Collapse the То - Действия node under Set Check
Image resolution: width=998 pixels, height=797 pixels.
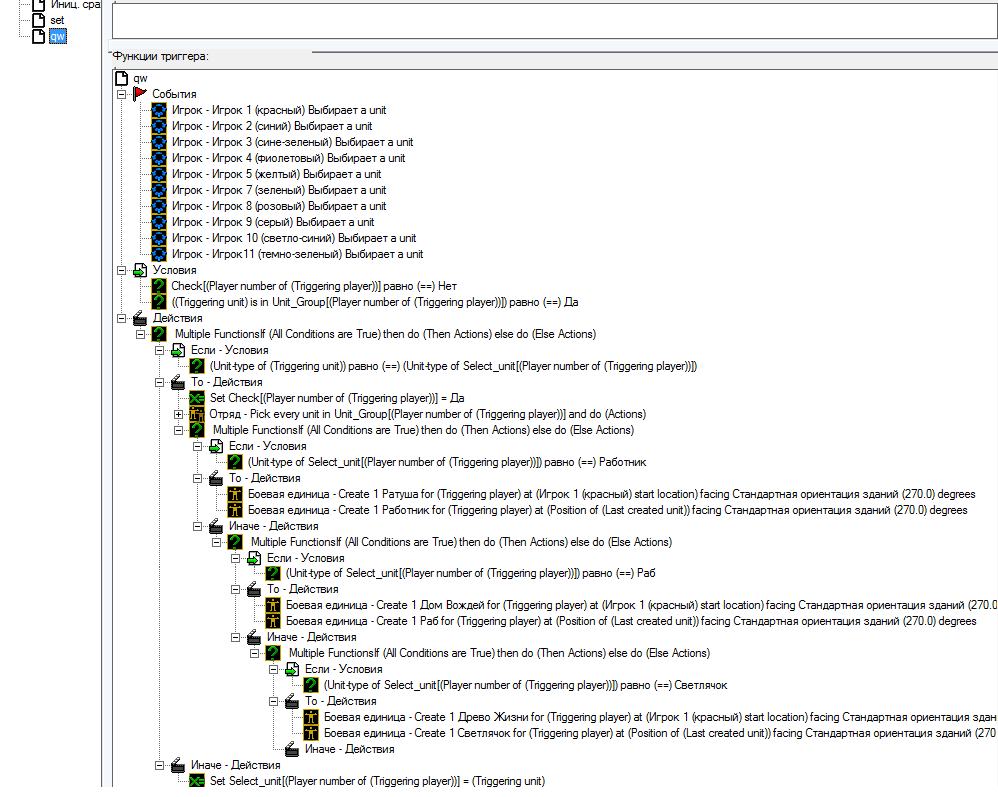coord(159,382)
